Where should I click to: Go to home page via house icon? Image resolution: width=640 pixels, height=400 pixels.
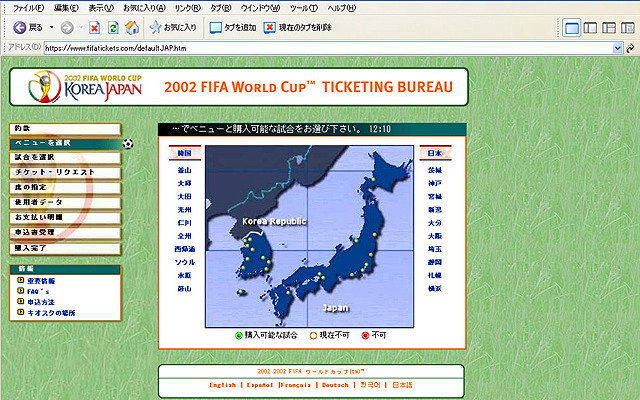tap(132, 27)
